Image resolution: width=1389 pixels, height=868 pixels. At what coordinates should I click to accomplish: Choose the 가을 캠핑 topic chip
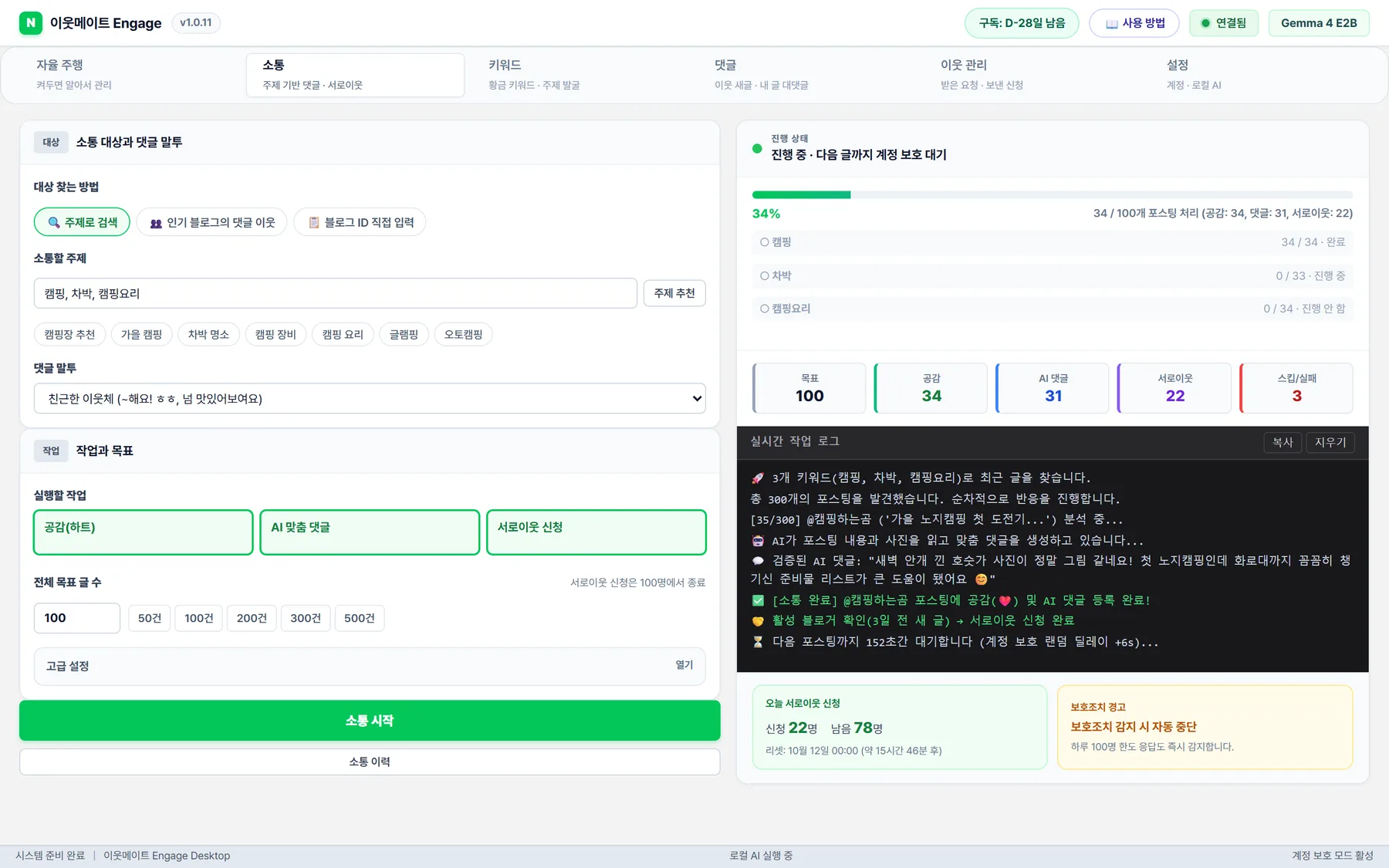pos(141,334)
